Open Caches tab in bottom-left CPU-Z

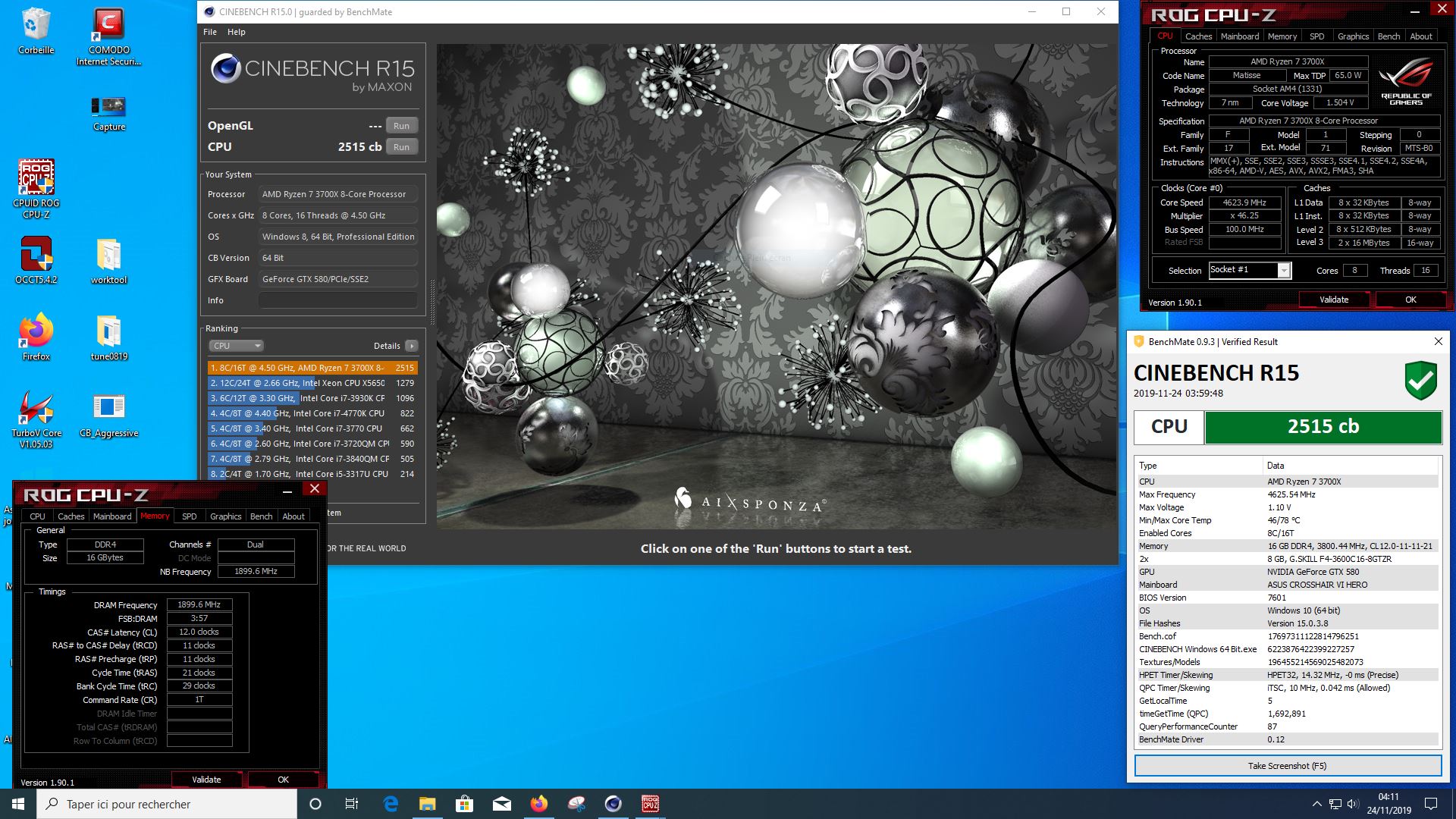[71, 516]
